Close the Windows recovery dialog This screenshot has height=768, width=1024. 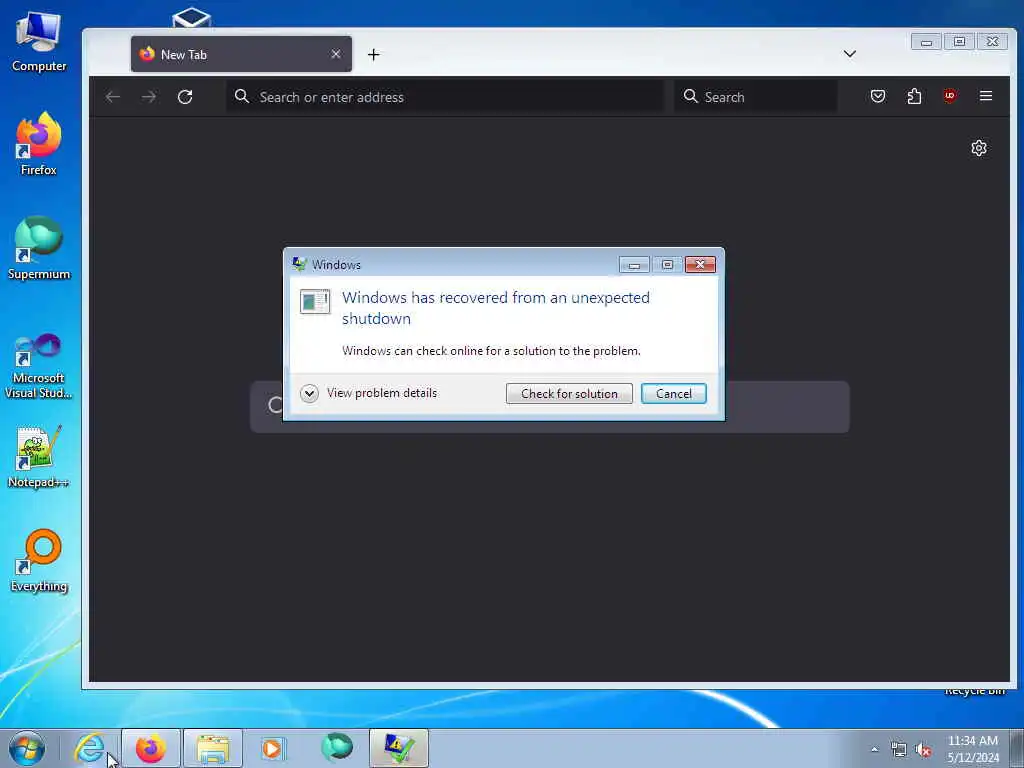point(700,264)
